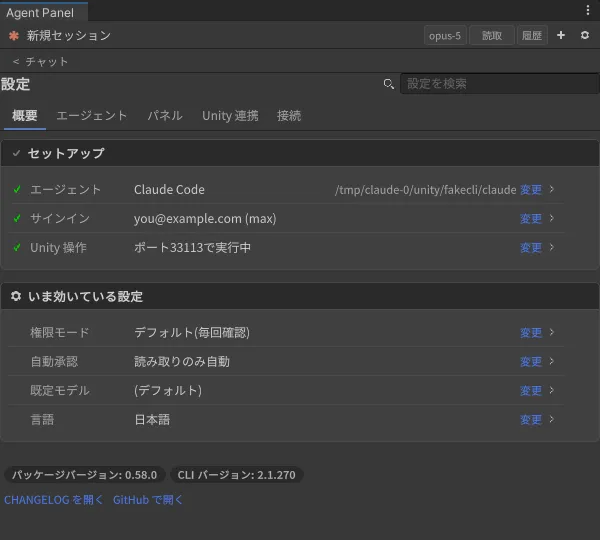
Task: Click the you@example.com (max) account text
Action: click(x=205, y=219)
